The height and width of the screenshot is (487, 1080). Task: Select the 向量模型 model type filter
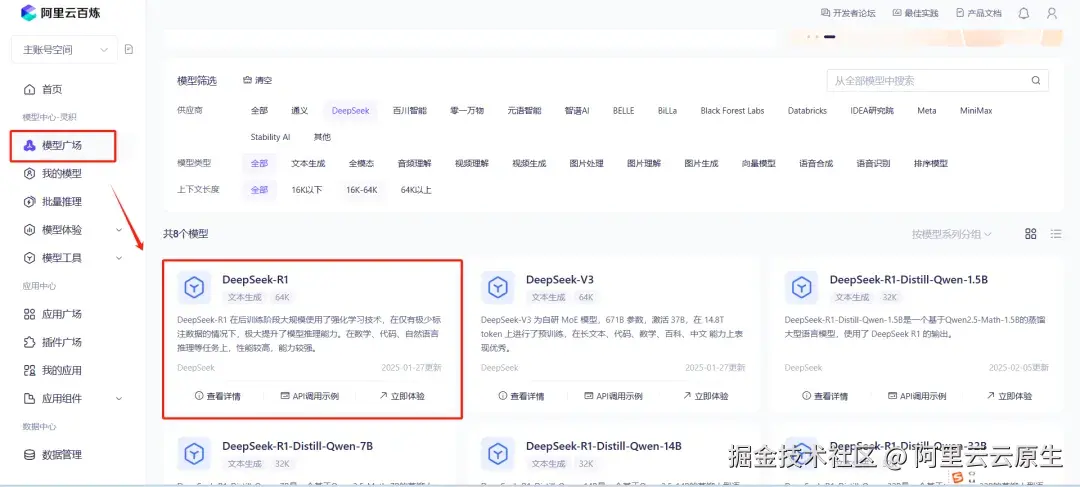(758, 164)
